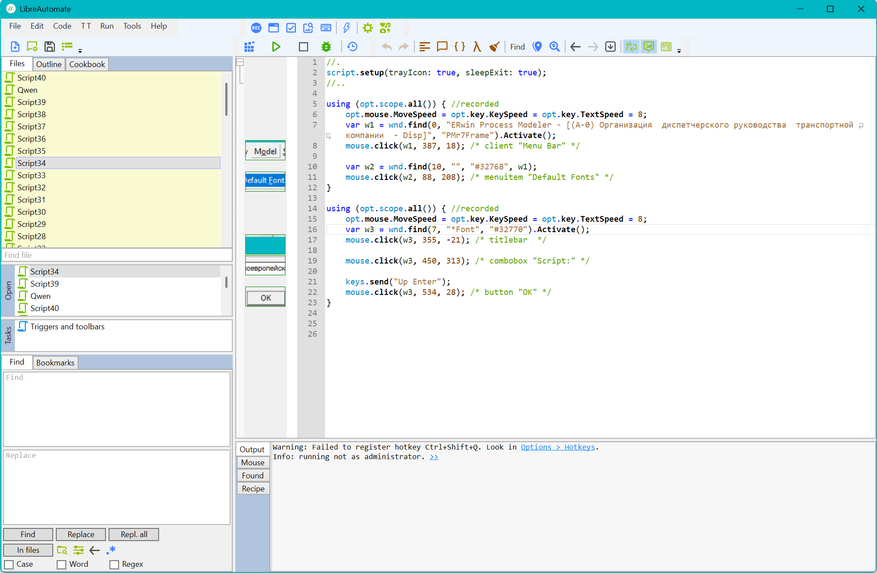Toggle the third green editor view icon

tap(666, 46)
